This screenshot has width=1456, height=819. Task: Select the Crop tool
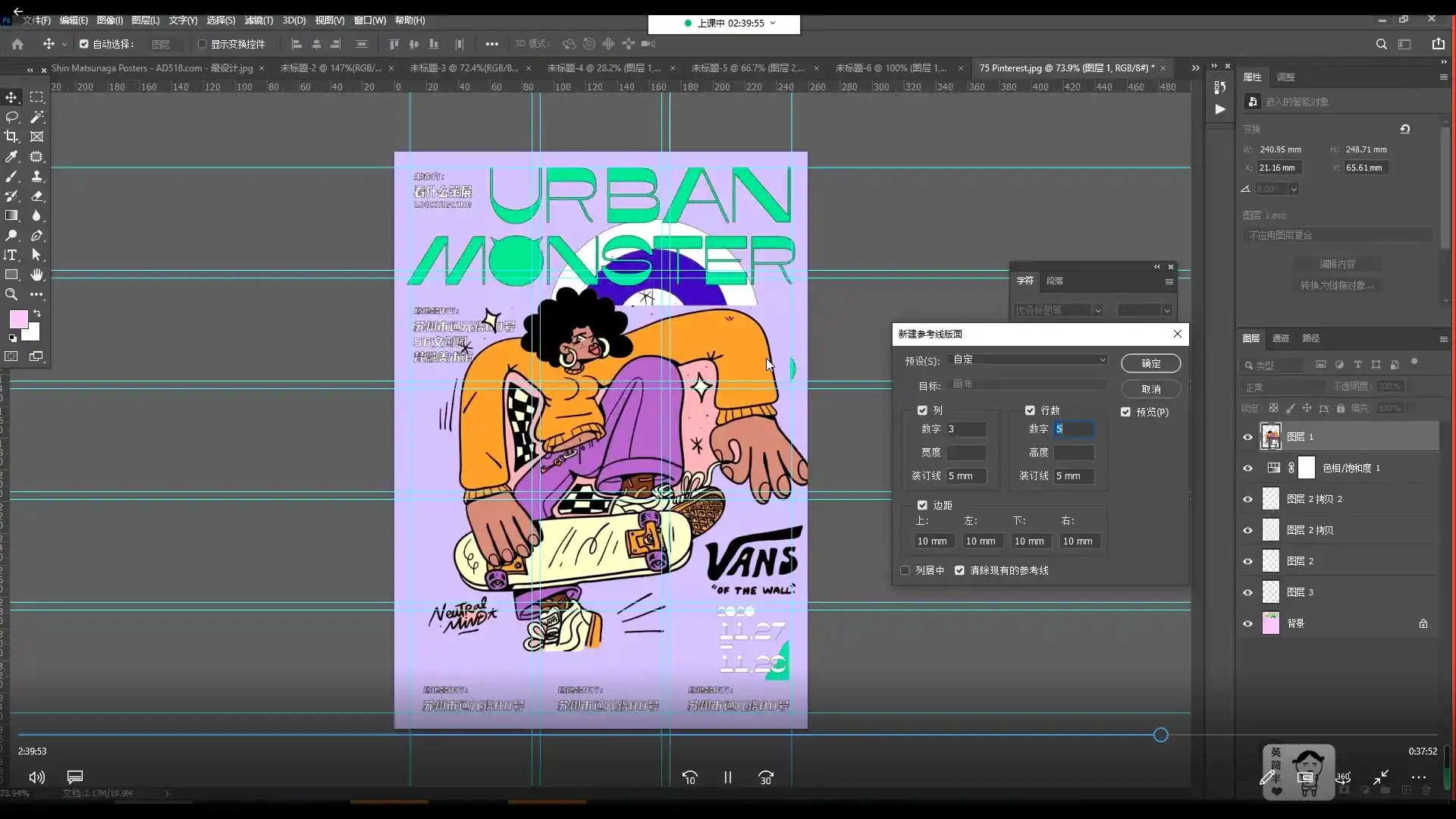coord(11,136)
